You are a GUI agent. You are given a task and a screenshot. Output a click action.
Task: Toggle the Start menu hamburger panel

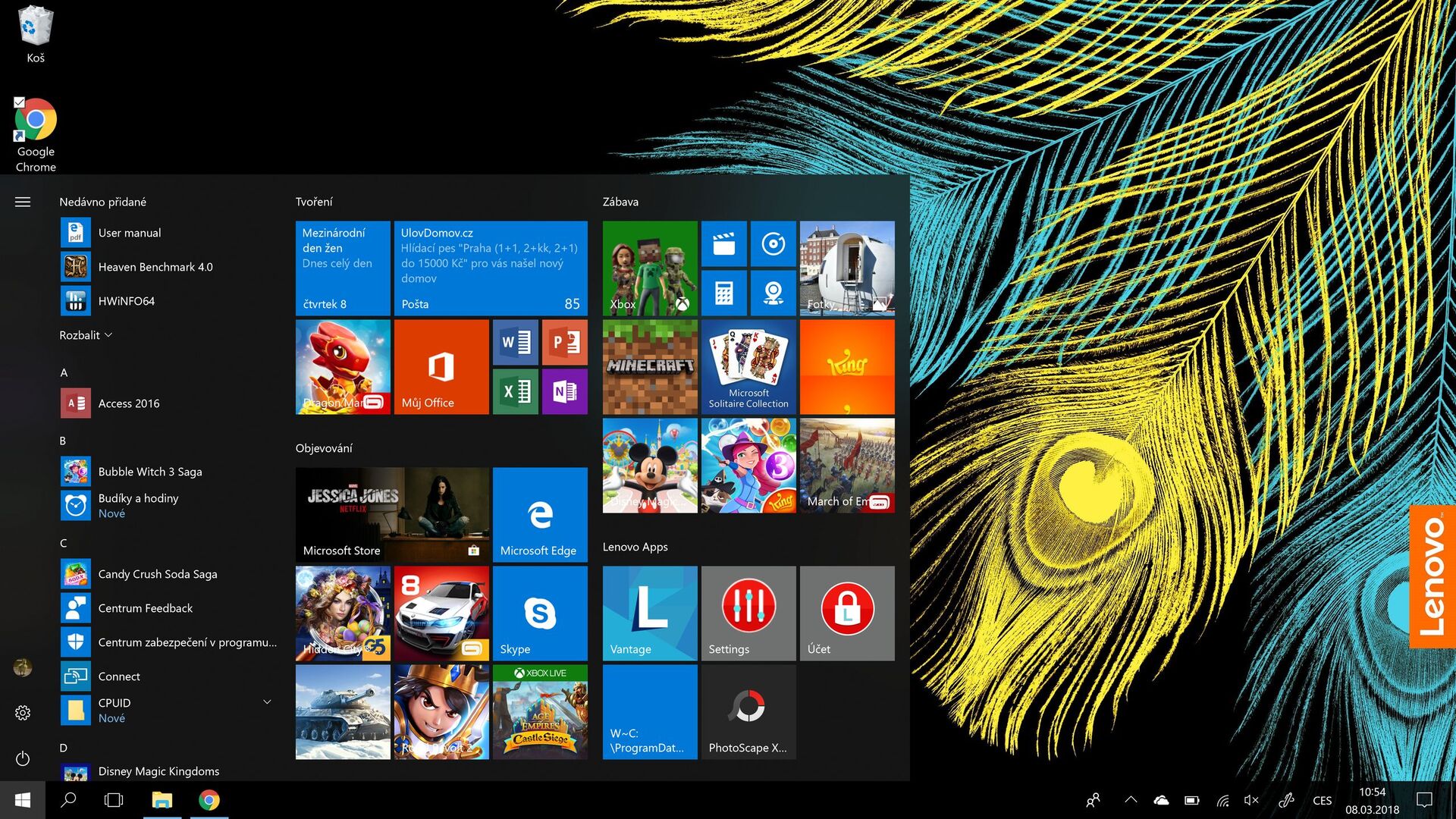pyautogui.click(x=22, y=201)
